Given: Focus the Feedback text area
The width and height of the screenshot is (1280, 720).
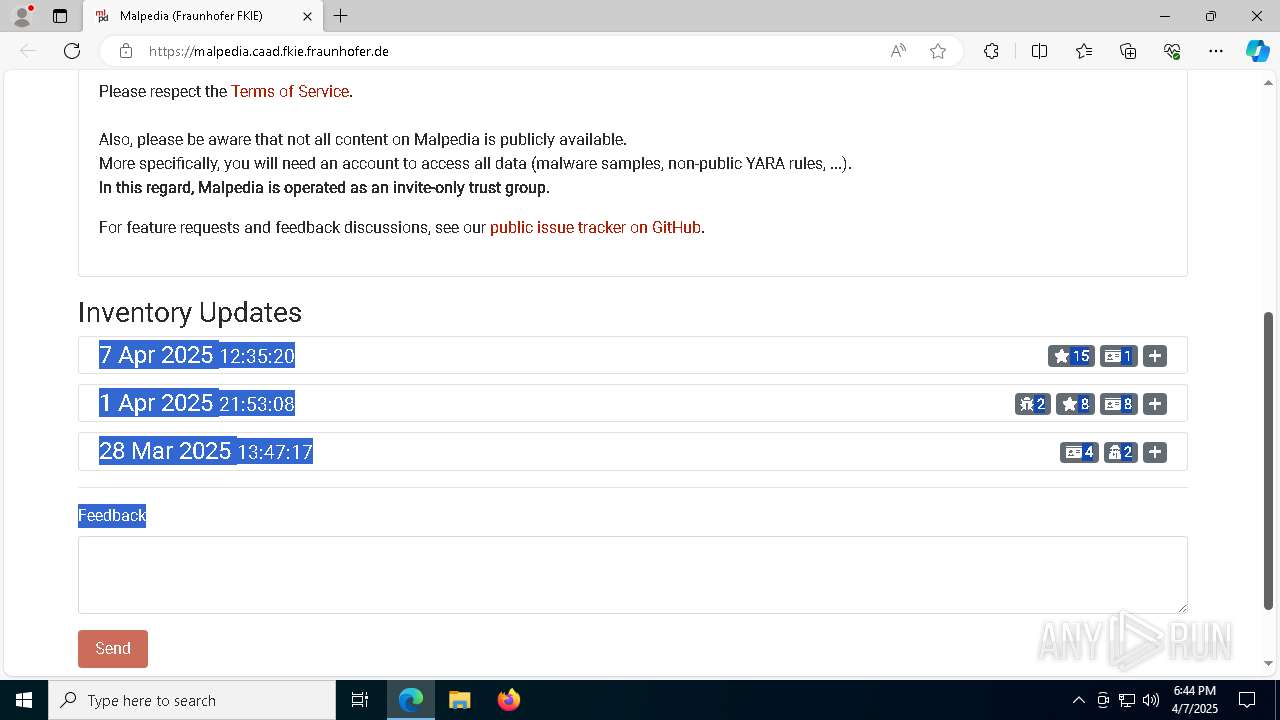Looking at the screenshot, I should tap(633, 575).
